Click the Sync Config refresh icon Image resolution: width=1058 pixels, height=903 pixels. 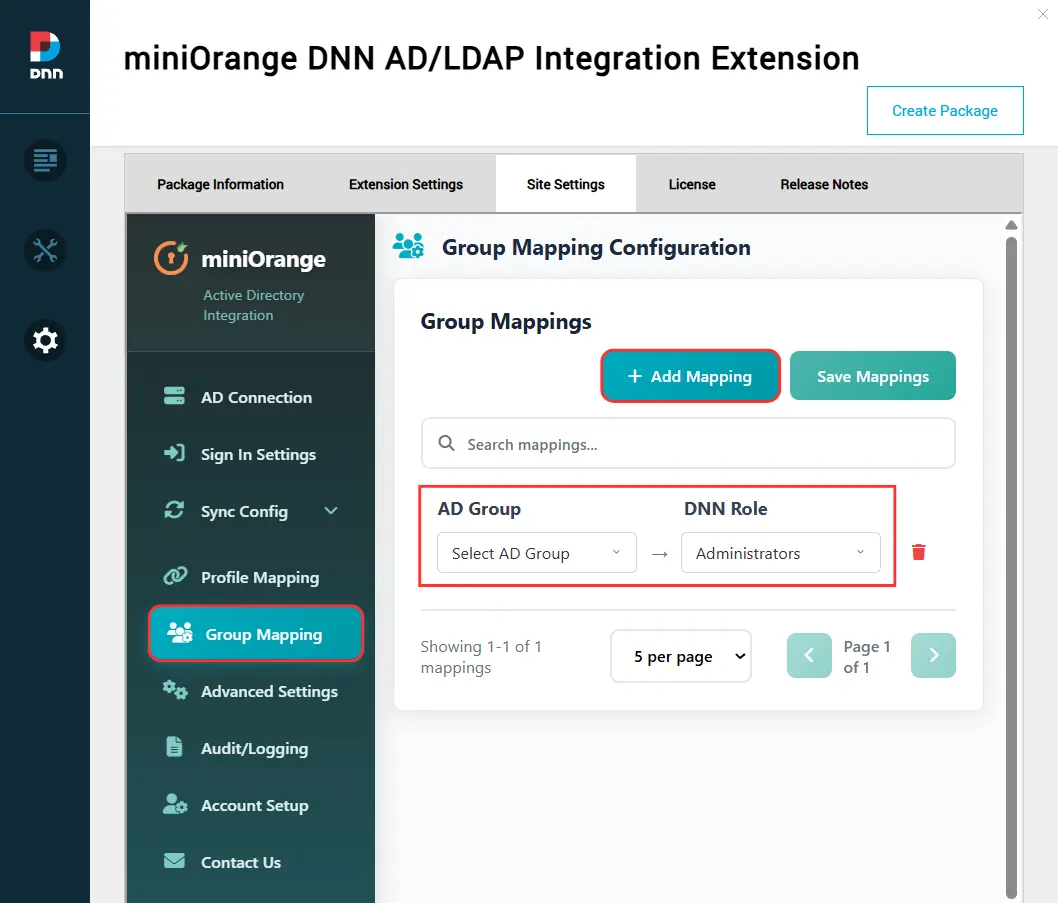tap(174, 510)
